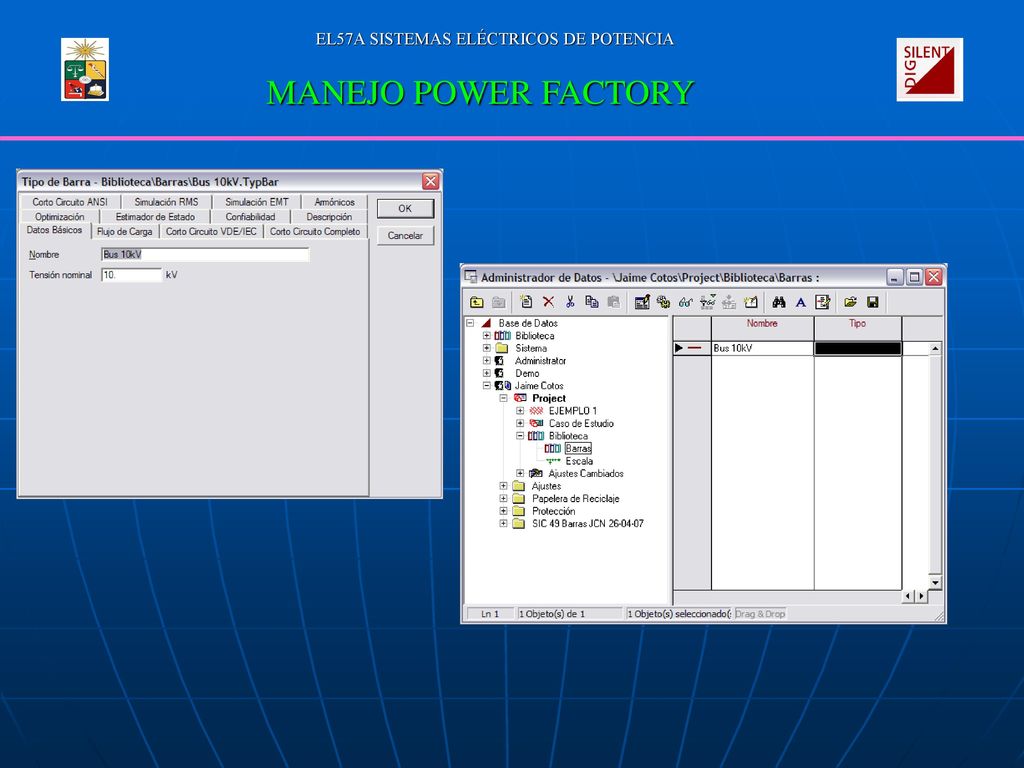Expand the top-level Biblioteca node

[487, 335]
